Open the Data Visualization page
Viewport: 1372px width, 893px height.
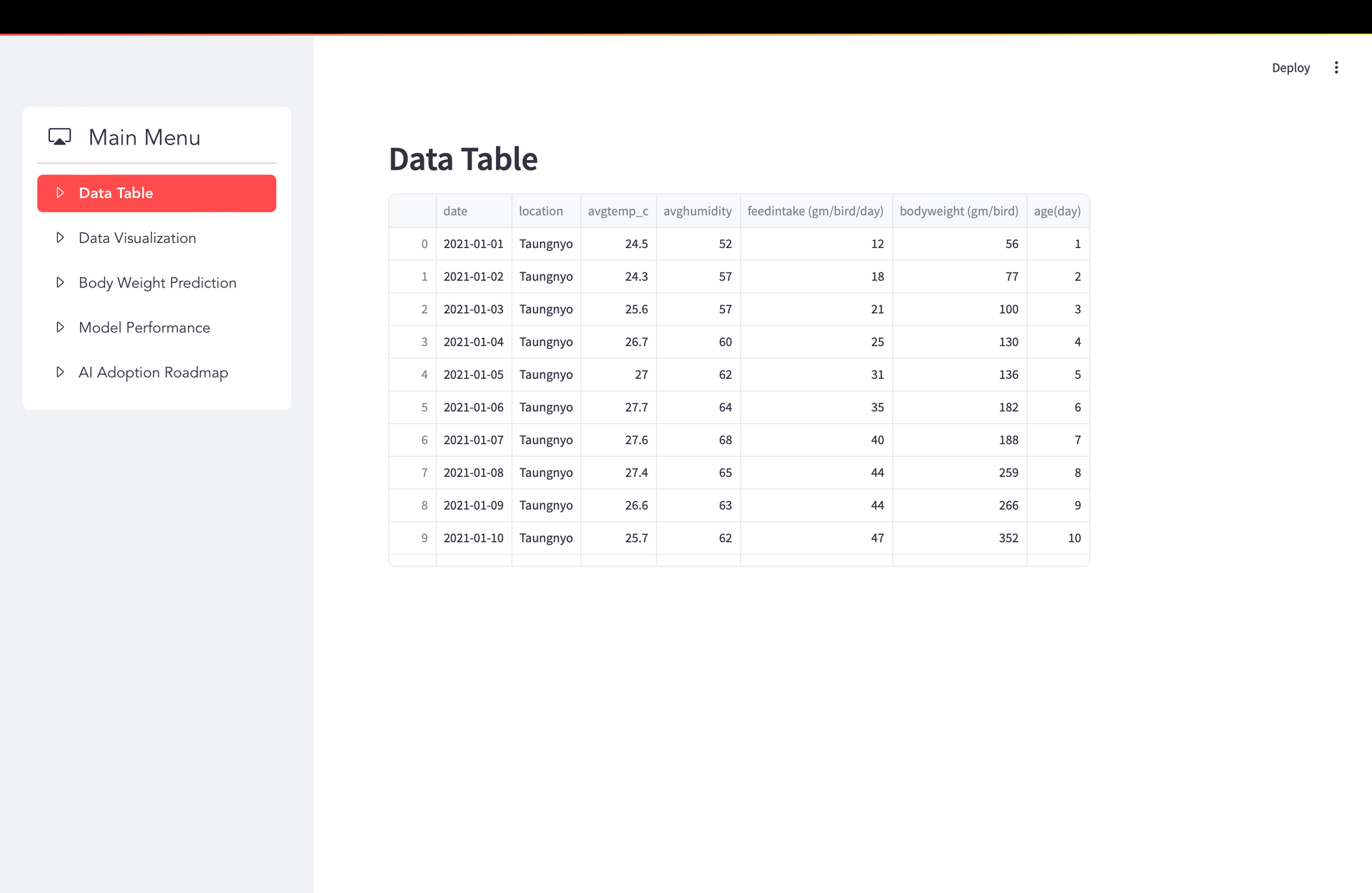tap(137, 238)
